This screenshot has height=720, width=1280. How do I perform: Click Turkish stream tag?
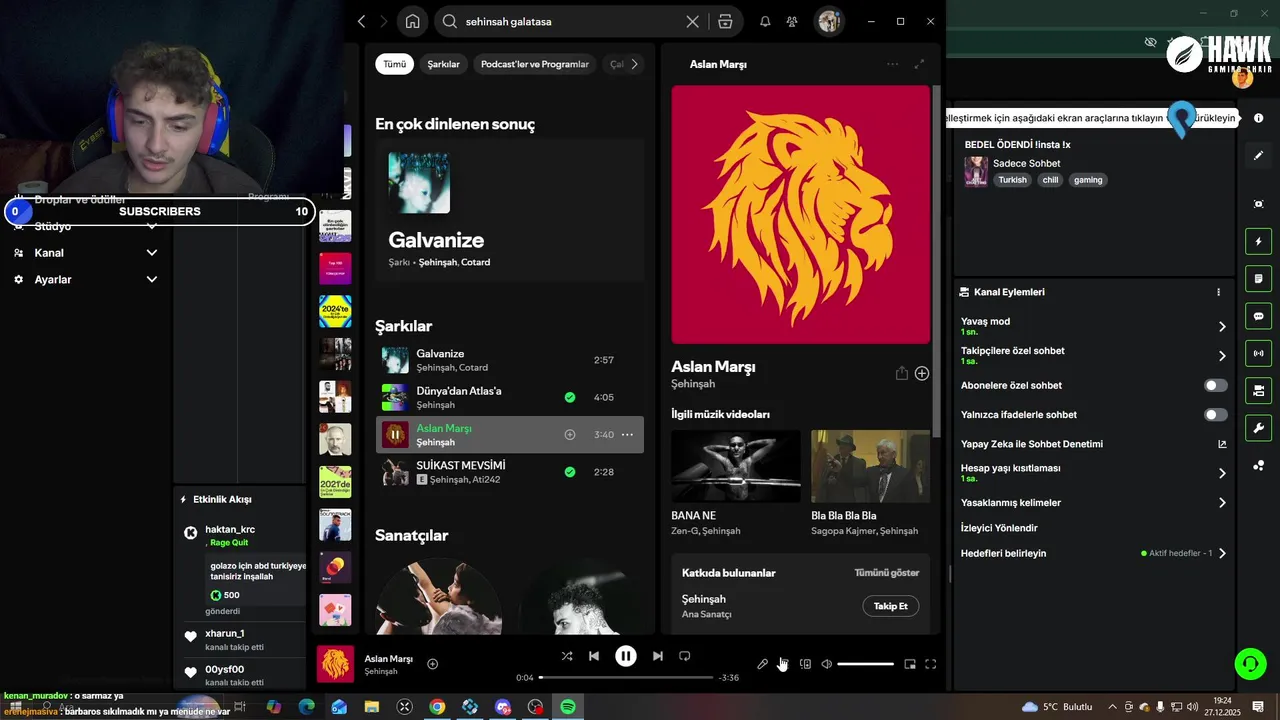pos(1012,180)
